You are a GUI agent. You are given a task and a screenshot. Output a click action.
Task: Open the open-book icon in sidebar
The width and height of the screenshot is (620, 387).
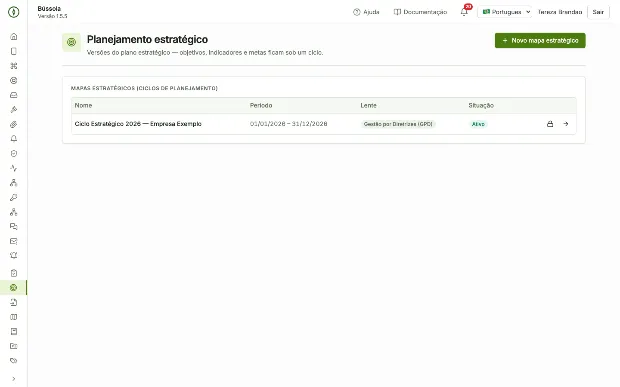coord(13,317)
